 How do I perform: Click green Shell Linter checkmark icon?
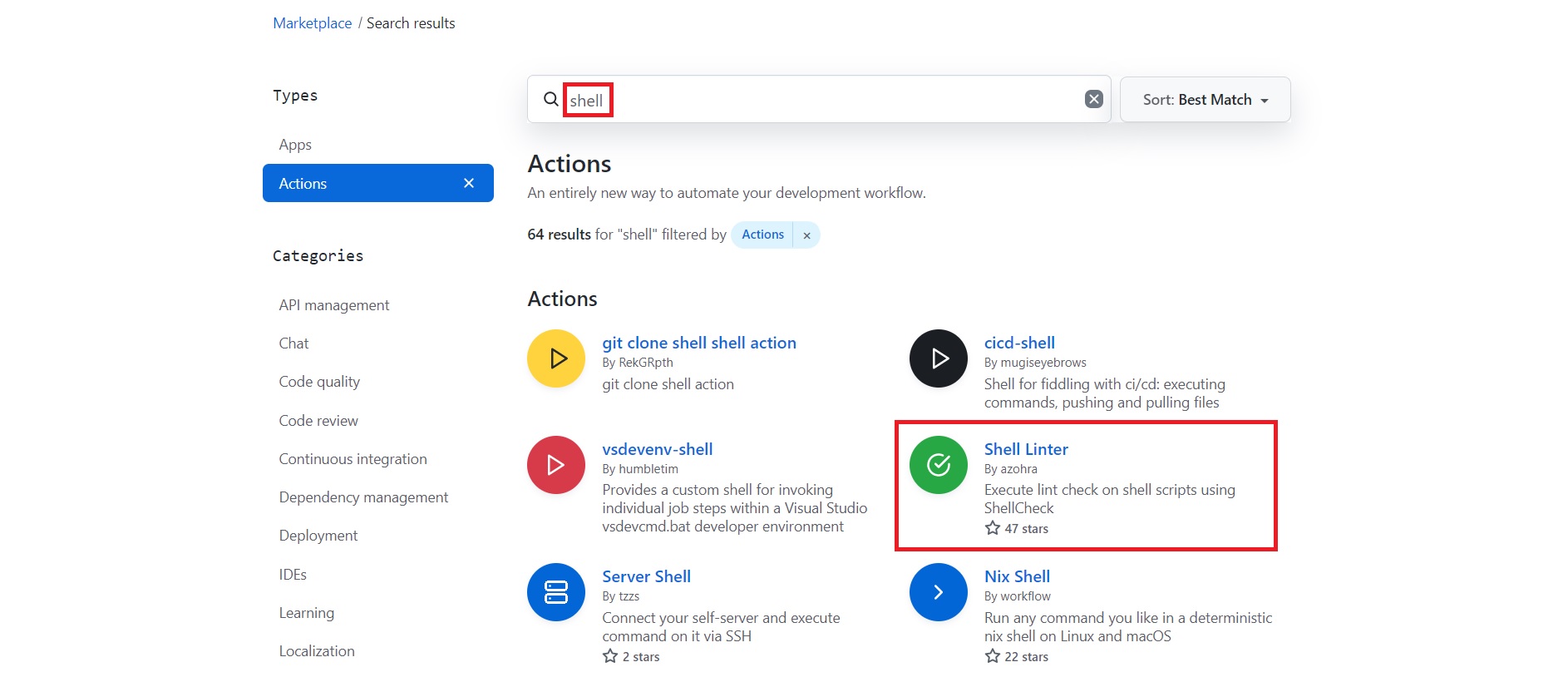(x=939, y=465)
